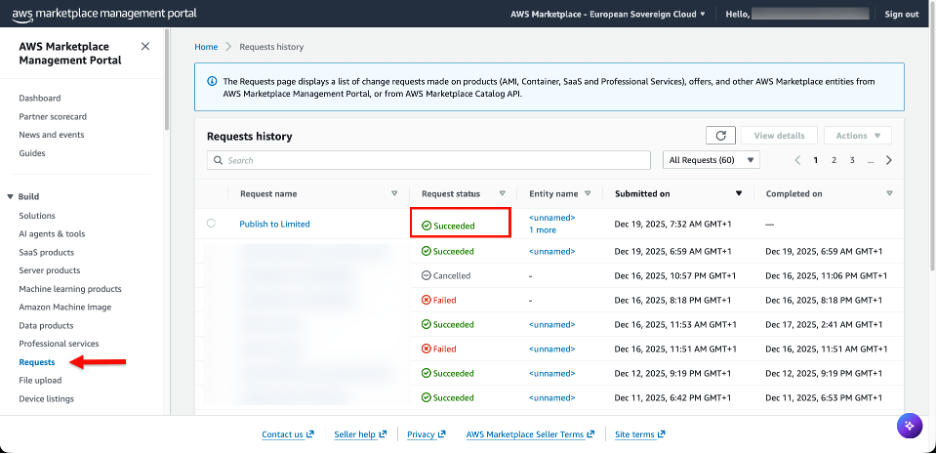
Task: Click the Dec 17, 2025, 2:41 AM completed date
Action: tap(824, 325)
